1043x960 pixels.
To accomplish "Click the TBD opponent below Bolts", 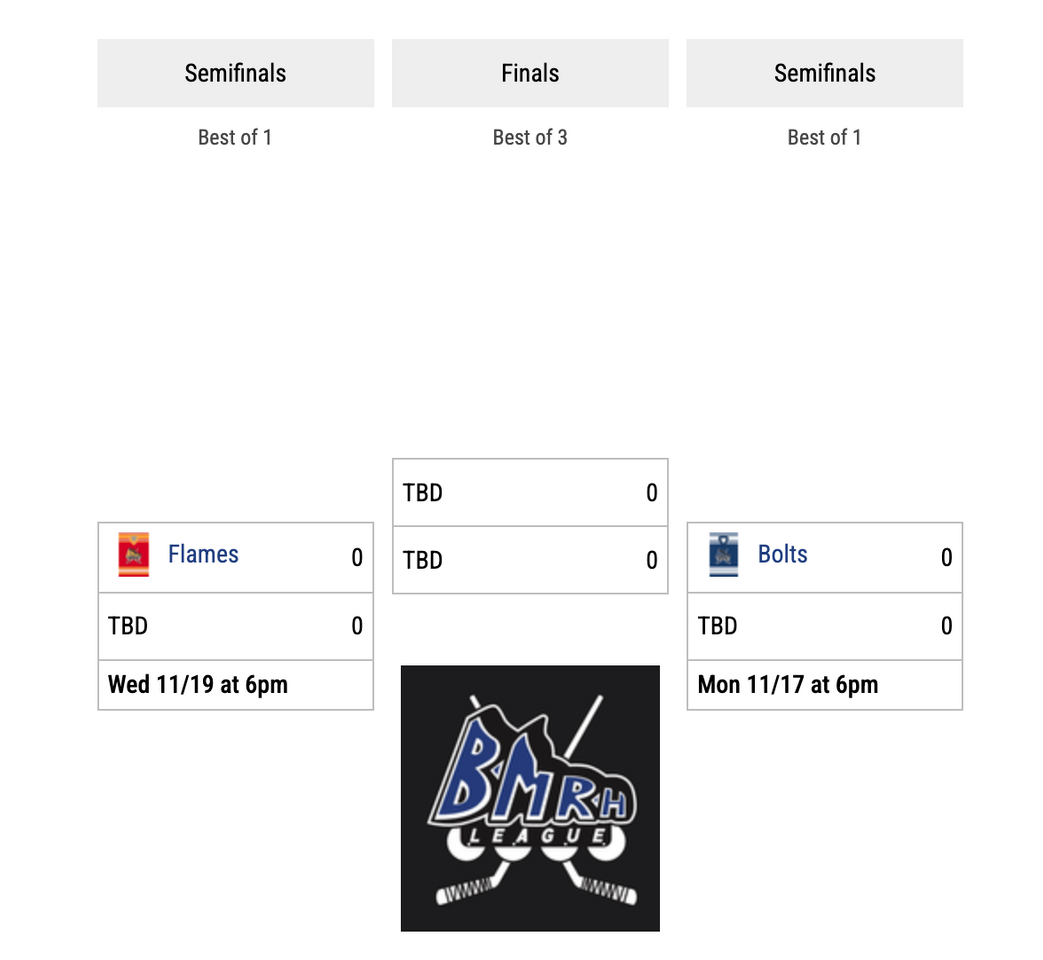I will click(x=718, y=626).
